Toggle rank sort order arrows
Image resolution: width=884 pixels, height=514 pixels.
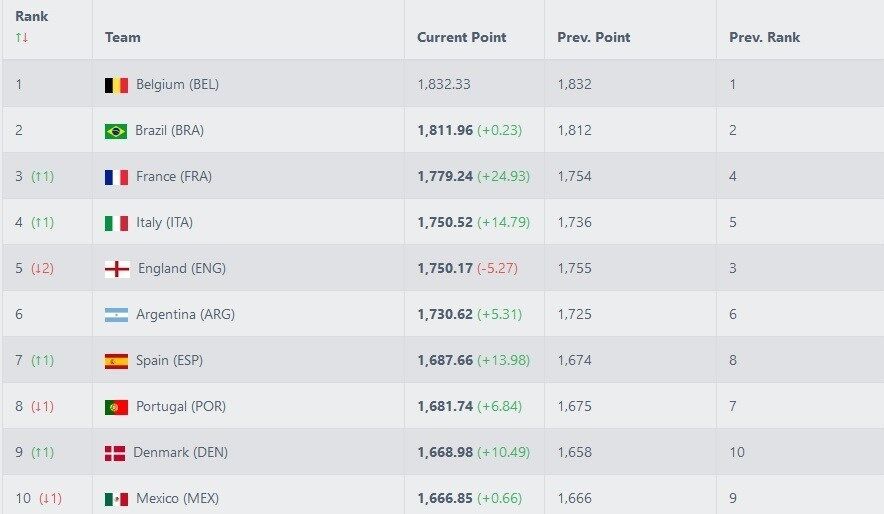click(21, 38)
